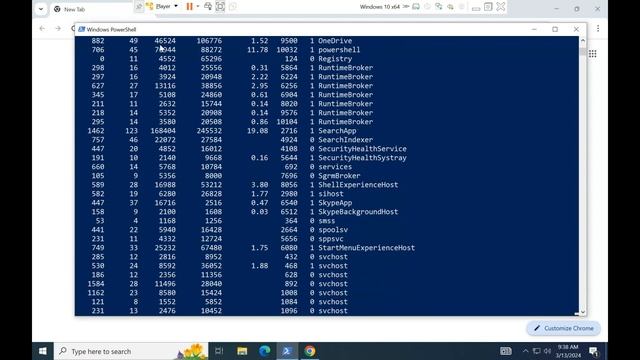Open the VMware Player menu
Viewport: 640px width, 360px height.
(162, 7)
